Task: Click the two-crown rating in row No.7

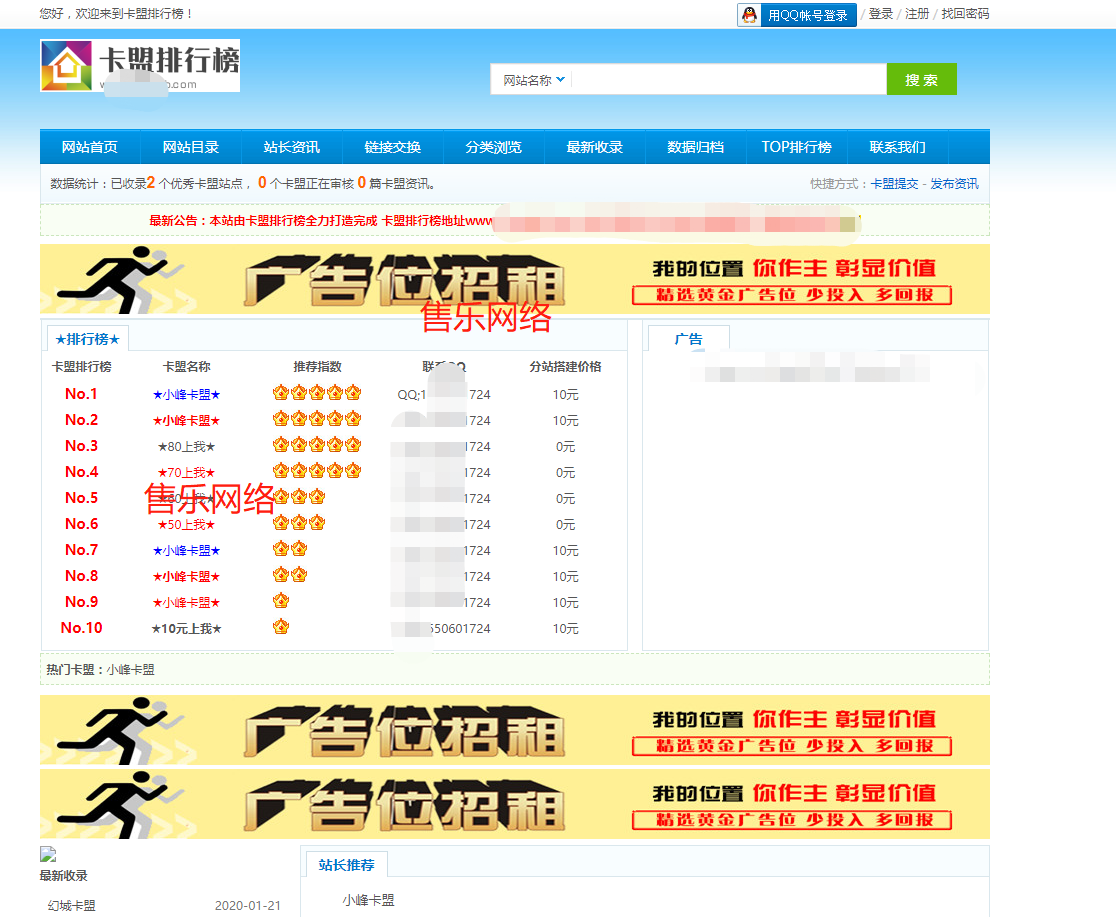Action: [x=290, y=549]
